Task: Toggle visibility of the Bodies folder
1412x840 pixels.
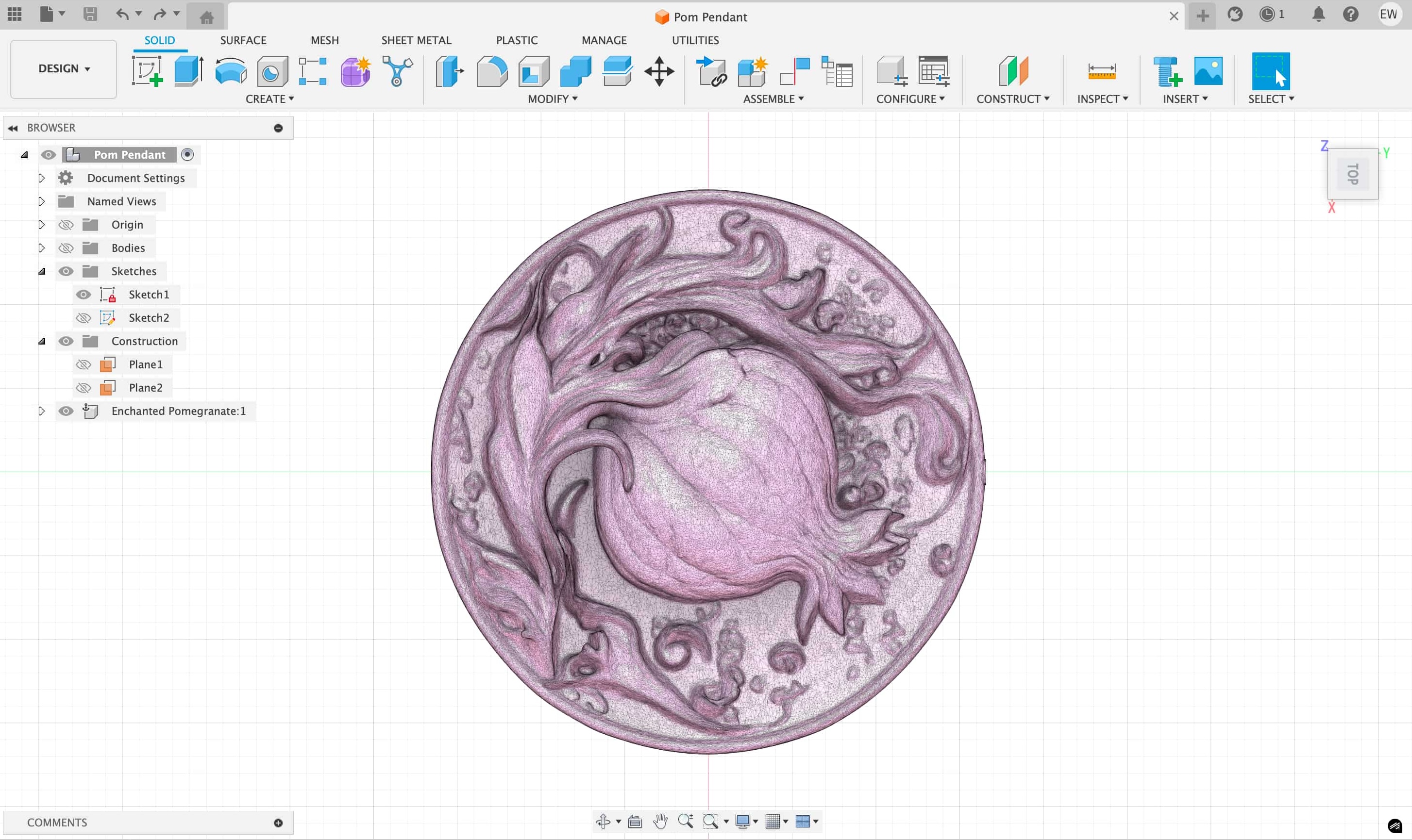Action: point(66,248)
